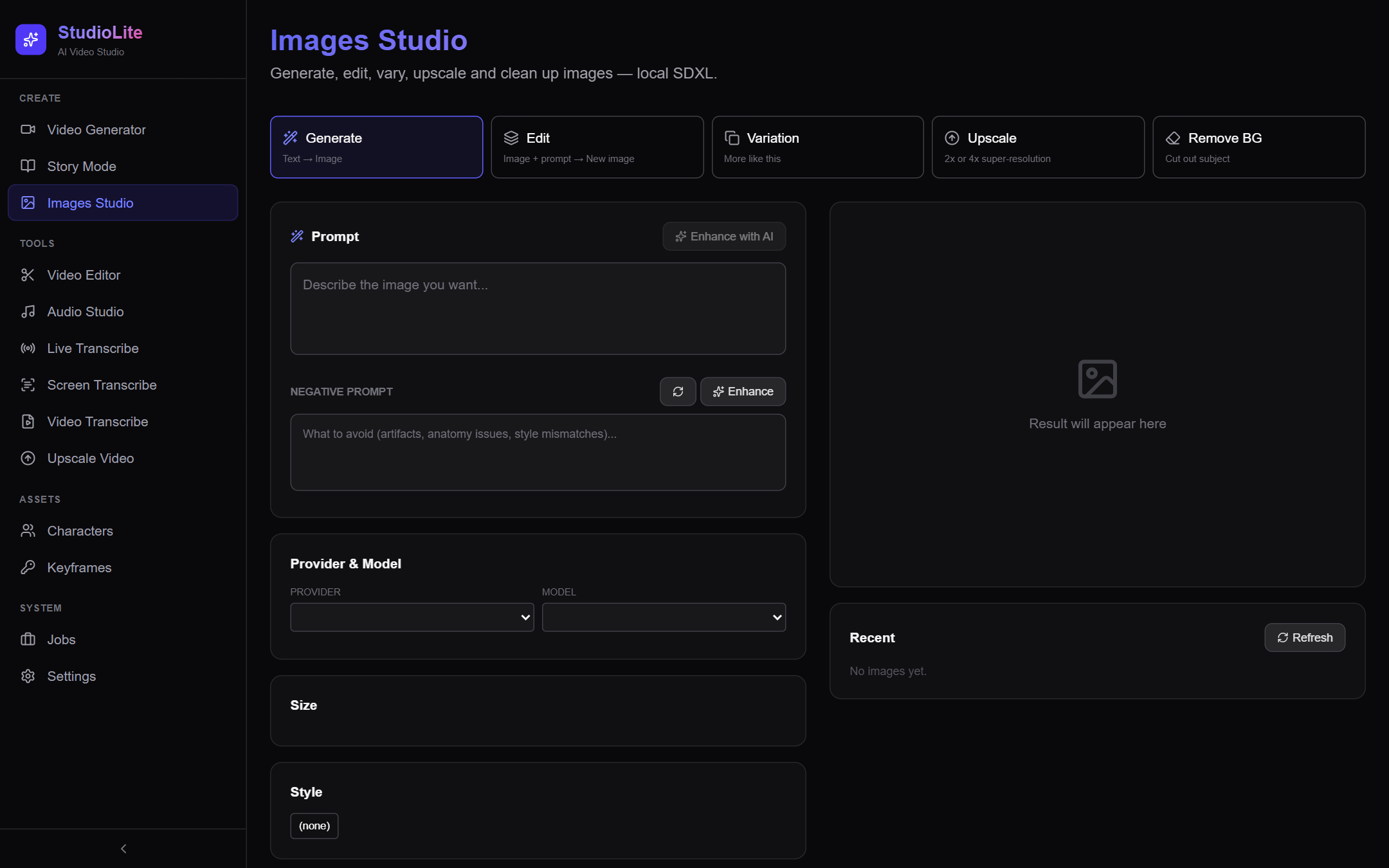
Task: Open Live Transcribe from the broadcast icon
Action: click(28, 348)
